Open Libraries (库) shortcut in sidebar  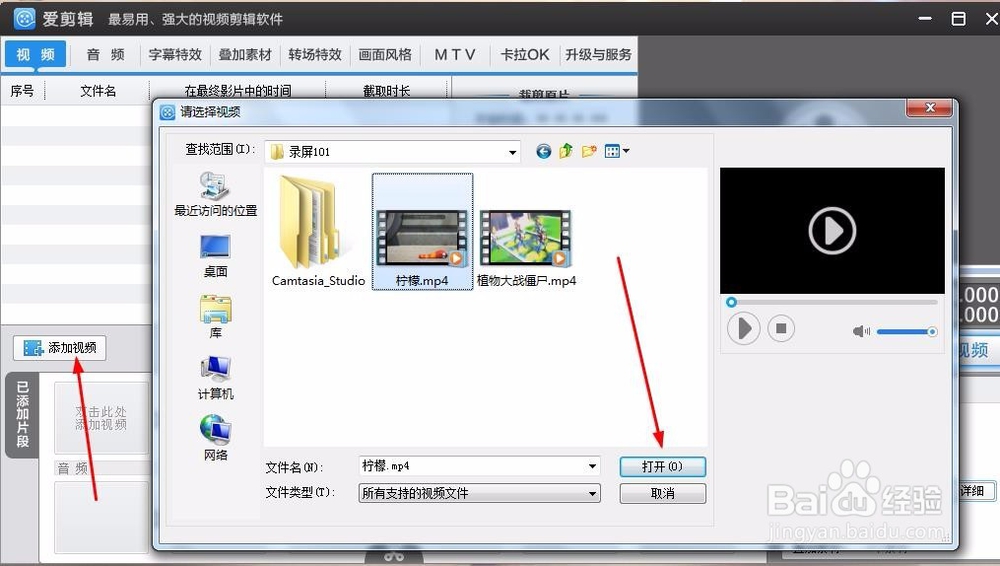click(x=216, y=317)
